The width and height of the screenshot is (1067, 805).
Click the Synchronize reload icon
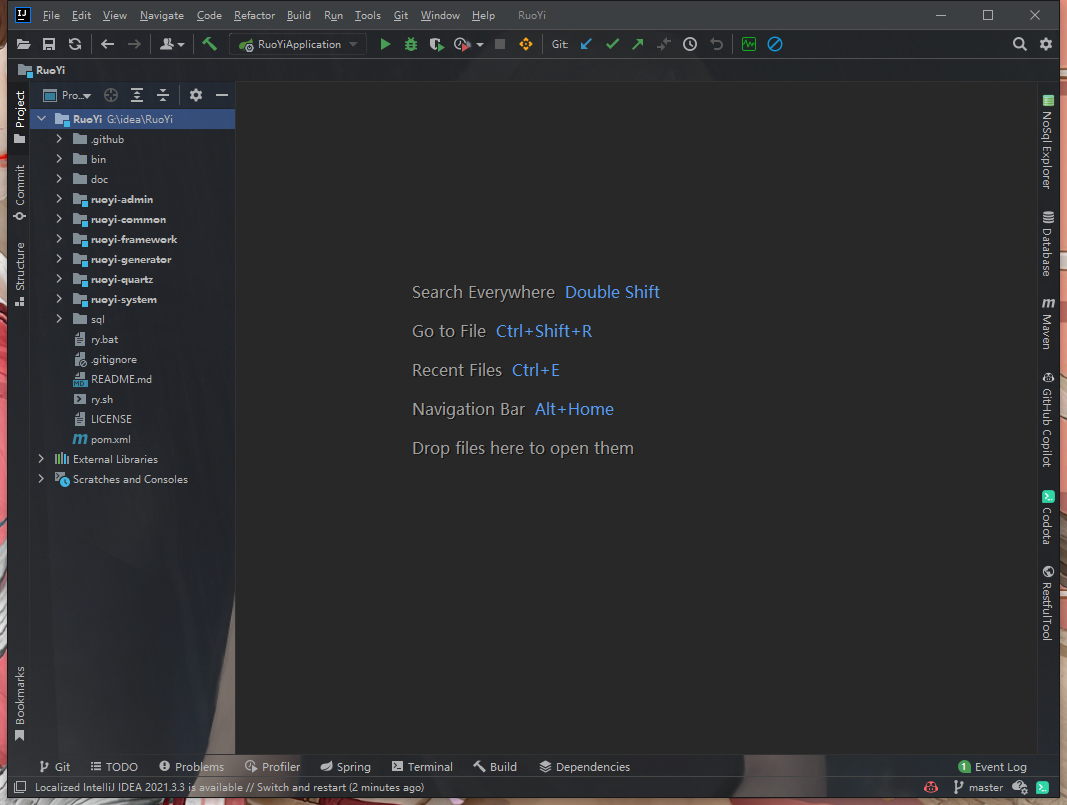click(x=75, y=44)
